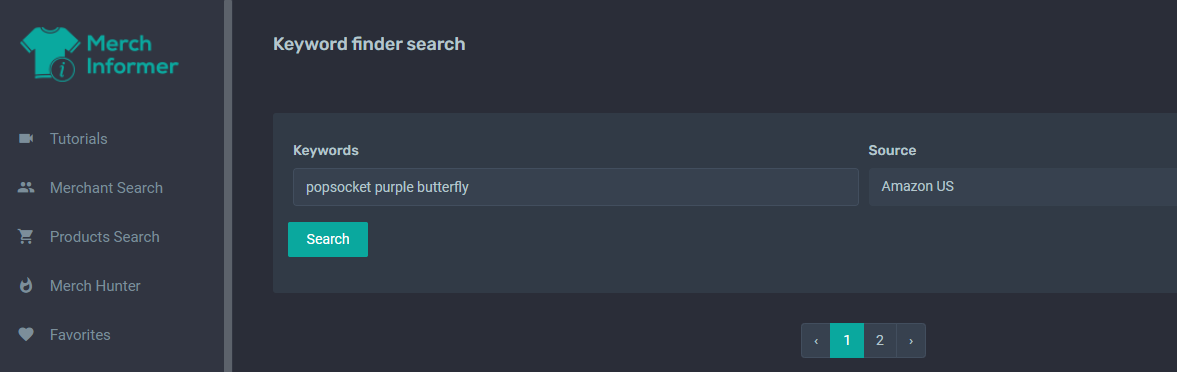Click the Products Search cart icon
Screen dimensions: 1177x372
26,237
